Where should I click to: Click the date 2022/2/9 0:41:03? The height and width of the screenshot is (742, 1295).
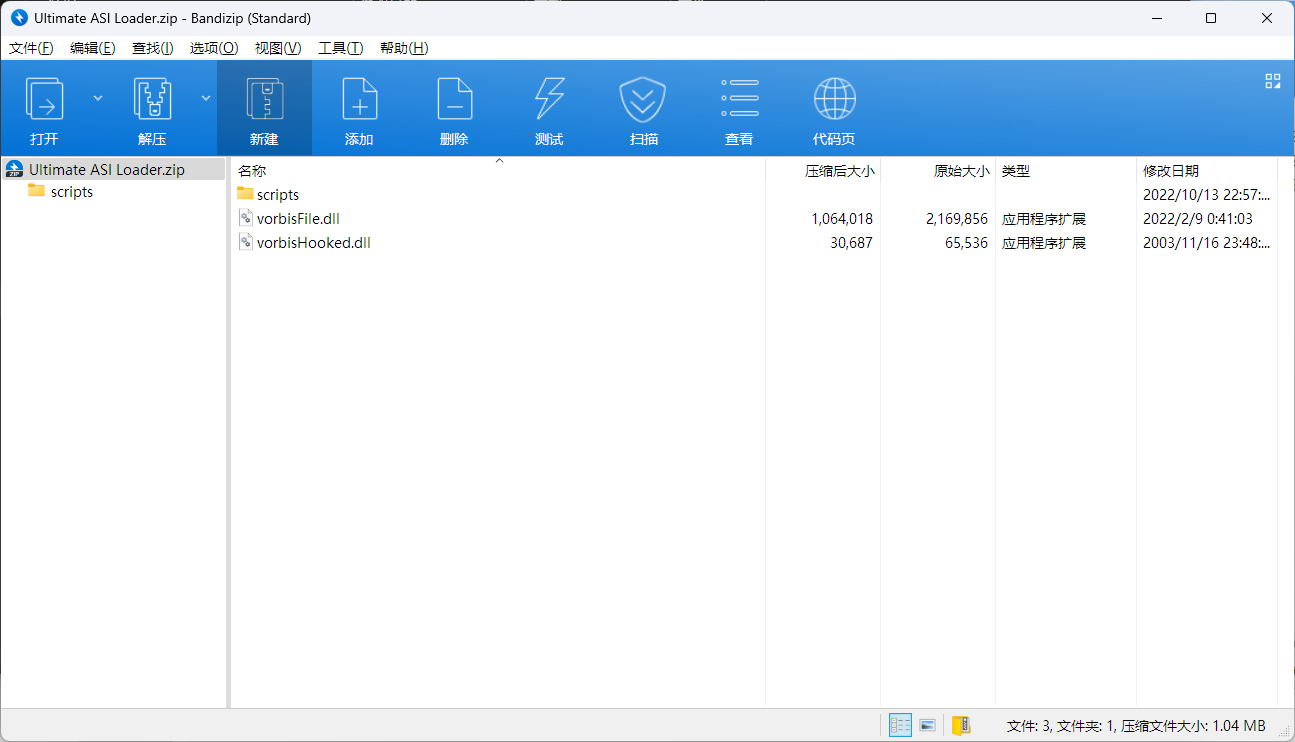1198,218
